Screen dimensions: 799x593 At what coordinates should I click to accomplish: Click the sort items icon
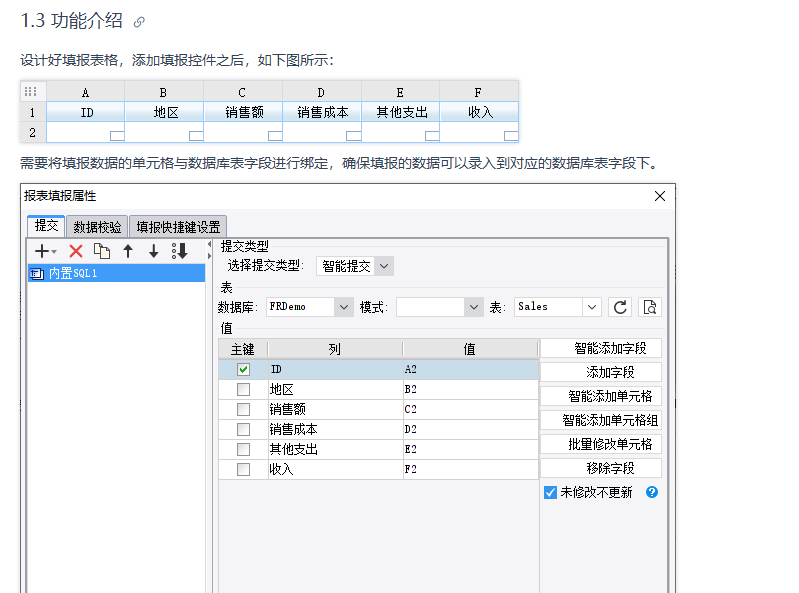179,251
